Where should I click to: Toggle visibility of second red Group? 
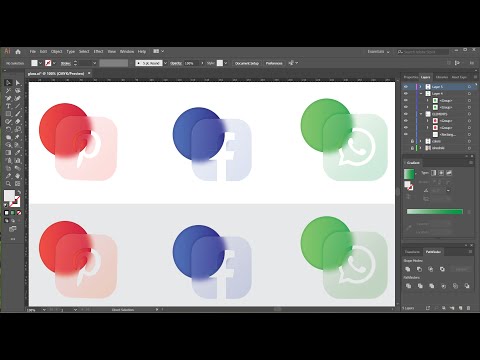point(406,127)
